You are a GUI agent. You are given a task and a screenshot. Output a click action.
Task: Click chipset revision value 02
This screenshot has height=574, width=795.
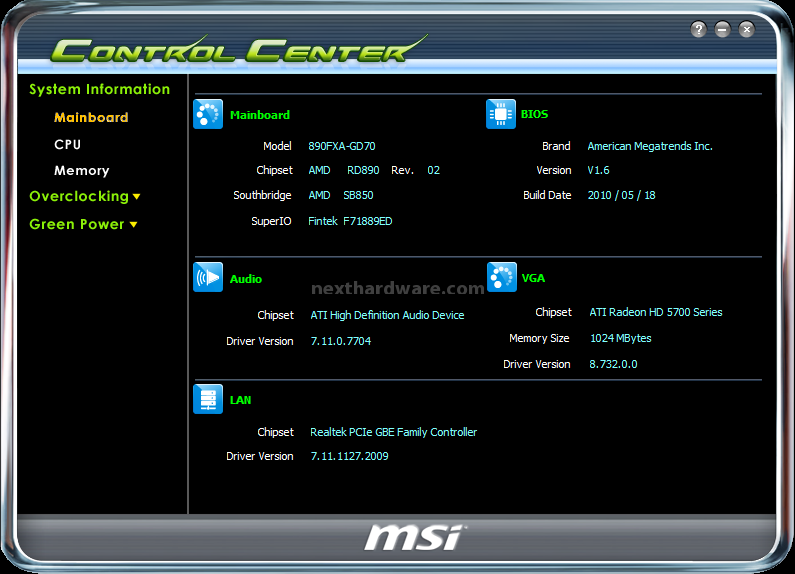[433, 170]
